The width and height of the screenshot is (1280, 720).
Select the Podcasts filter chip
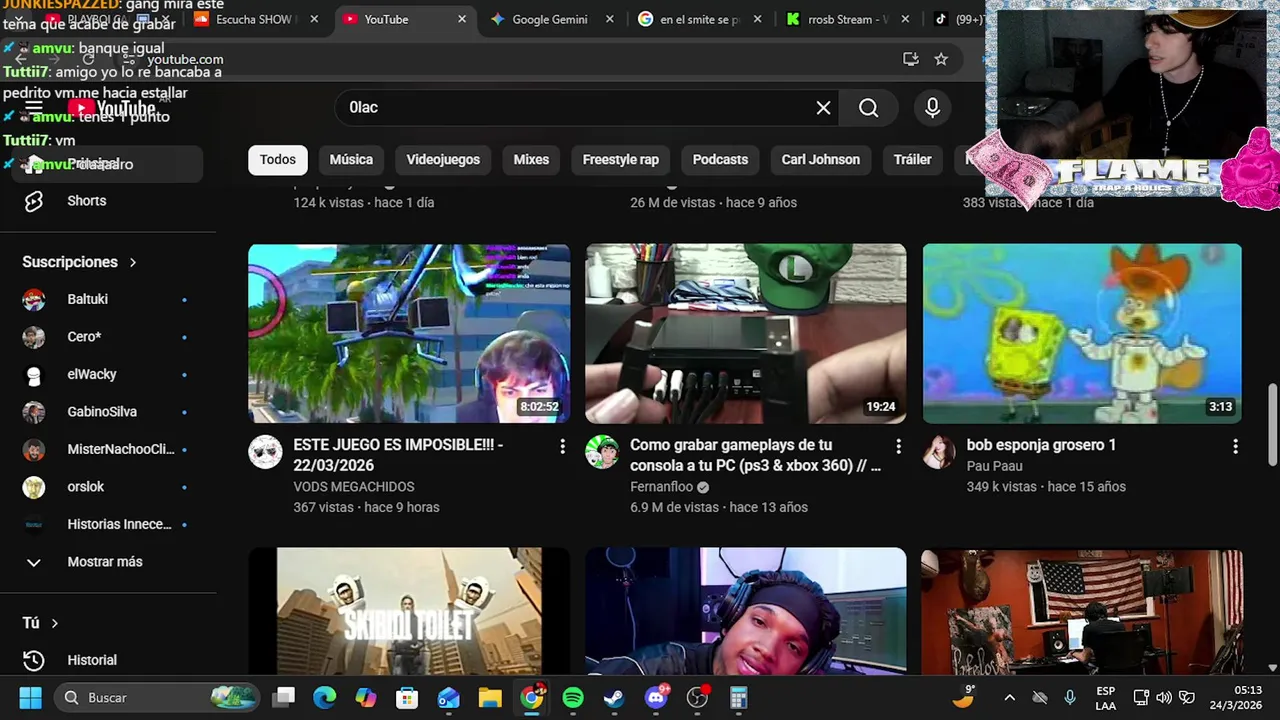pyautogui.click(x=720, y=159)
